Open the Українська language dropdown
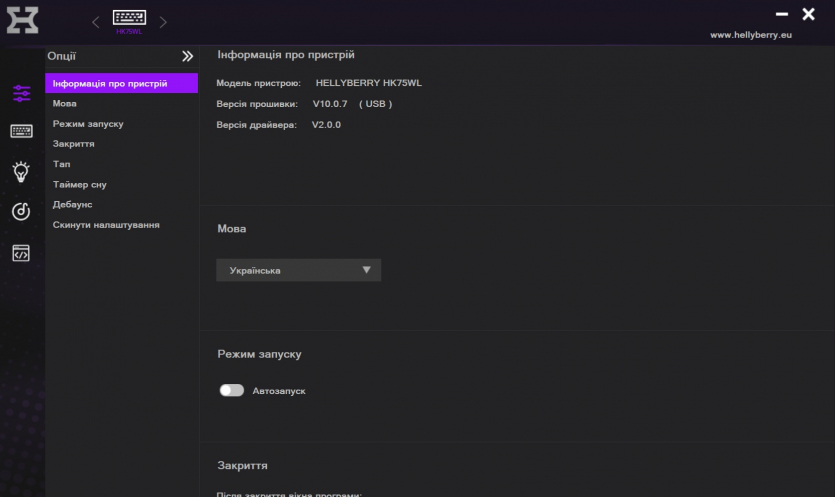 pos(298,270)
